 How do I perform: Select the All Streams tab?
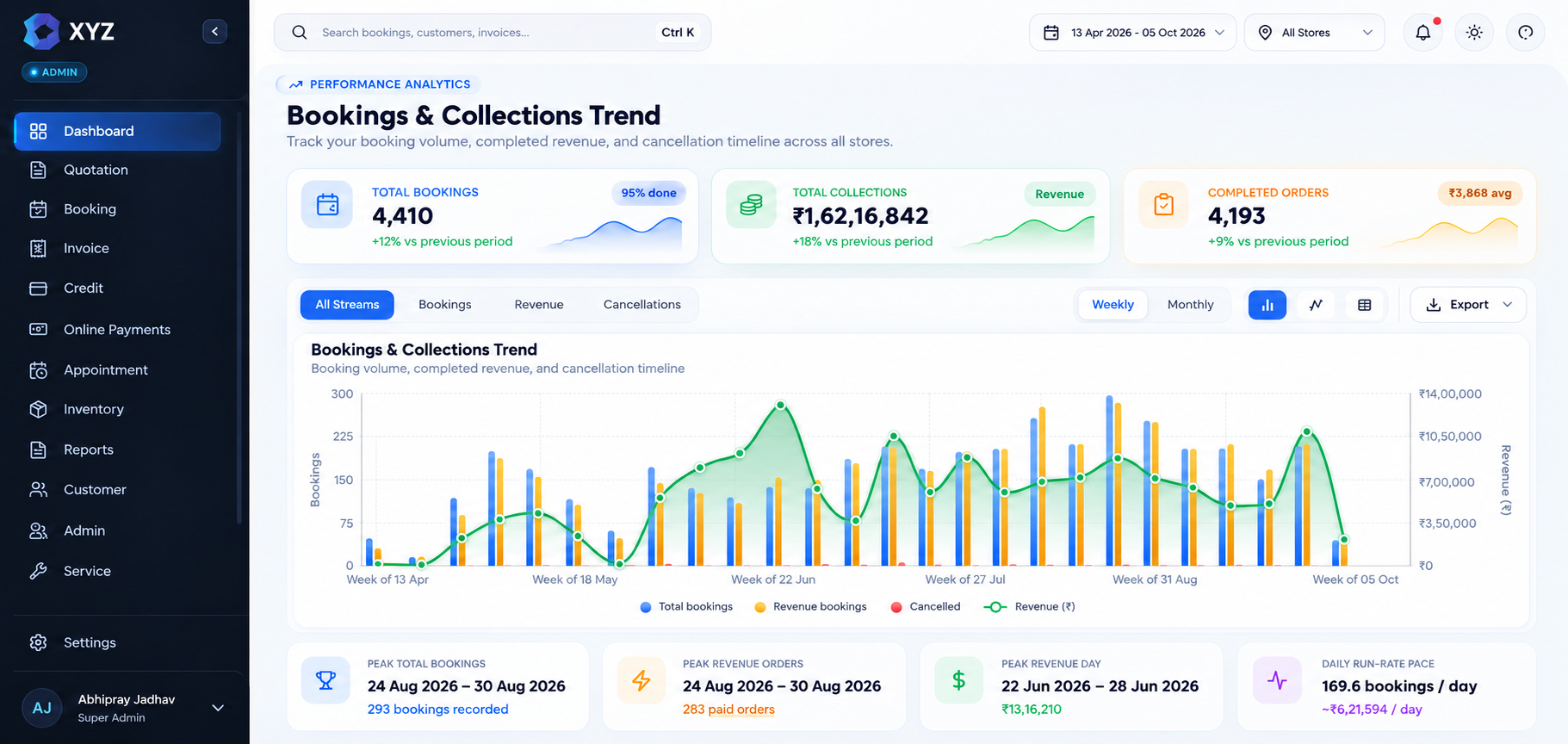[x=347, y=305]
